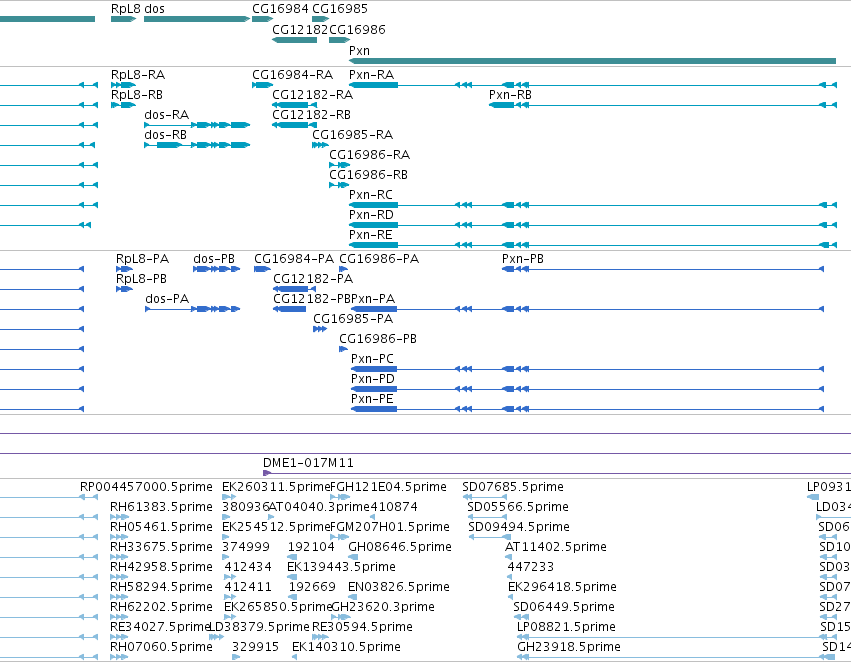Open the CG12182-RB transcript label
The width and height of the screenshot is (851, 662).
pyautogui.click(x=312, y=115)
